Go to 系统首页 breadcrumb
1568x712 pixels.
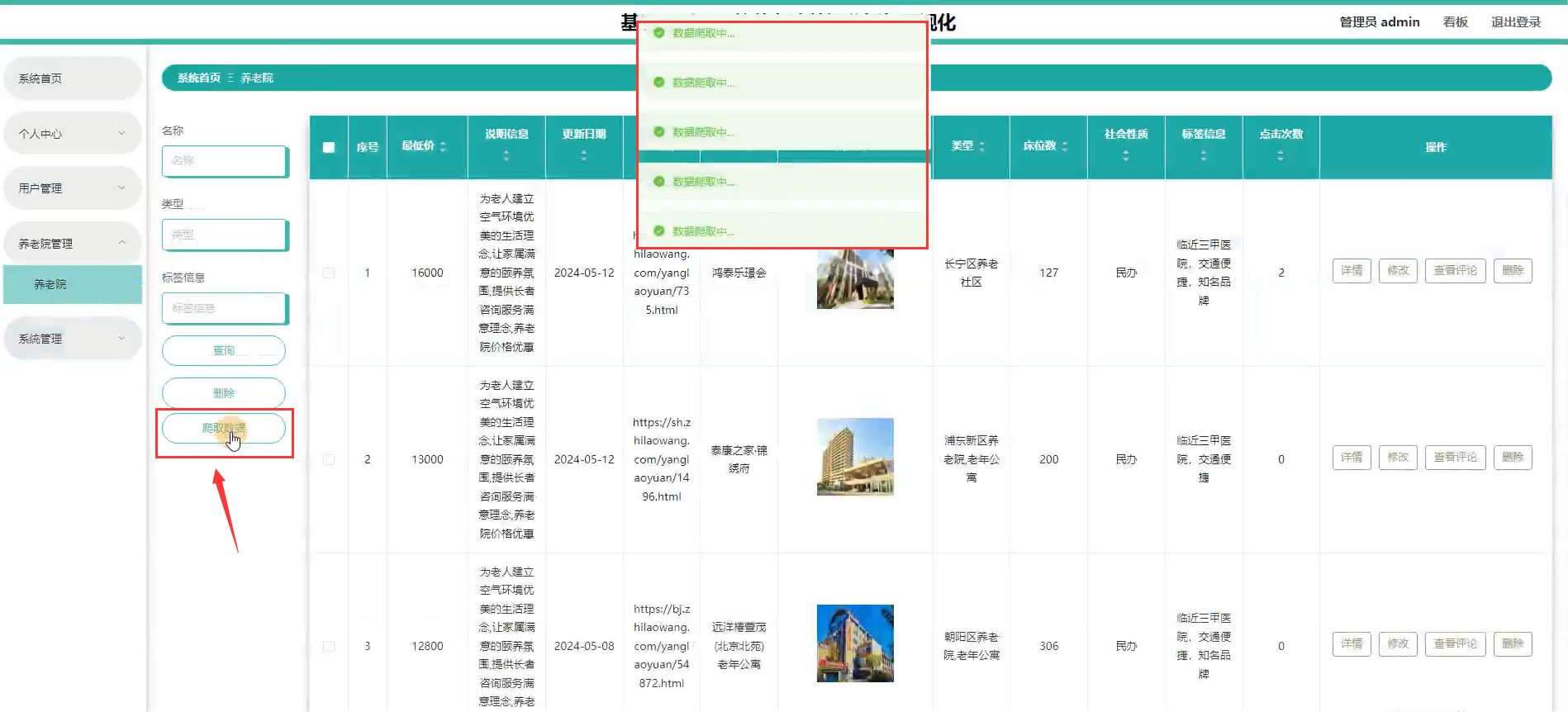(x=199, y=78)
